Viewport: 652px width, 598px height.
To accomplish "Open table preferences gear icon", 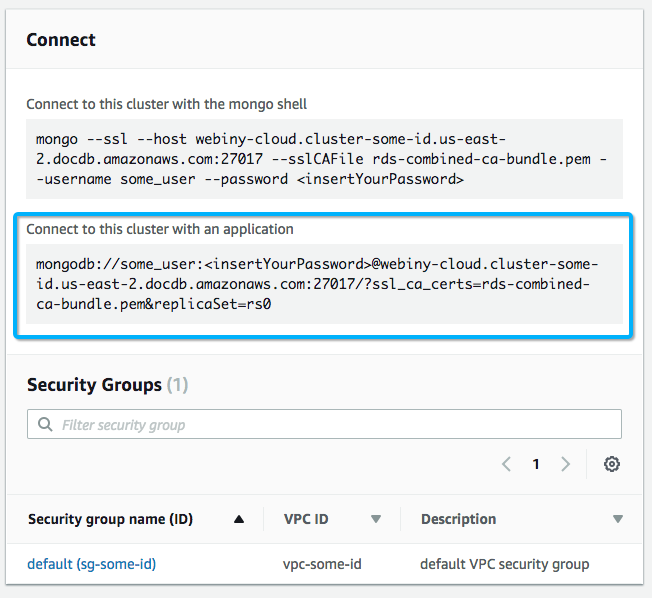I will tap(612, 464).
